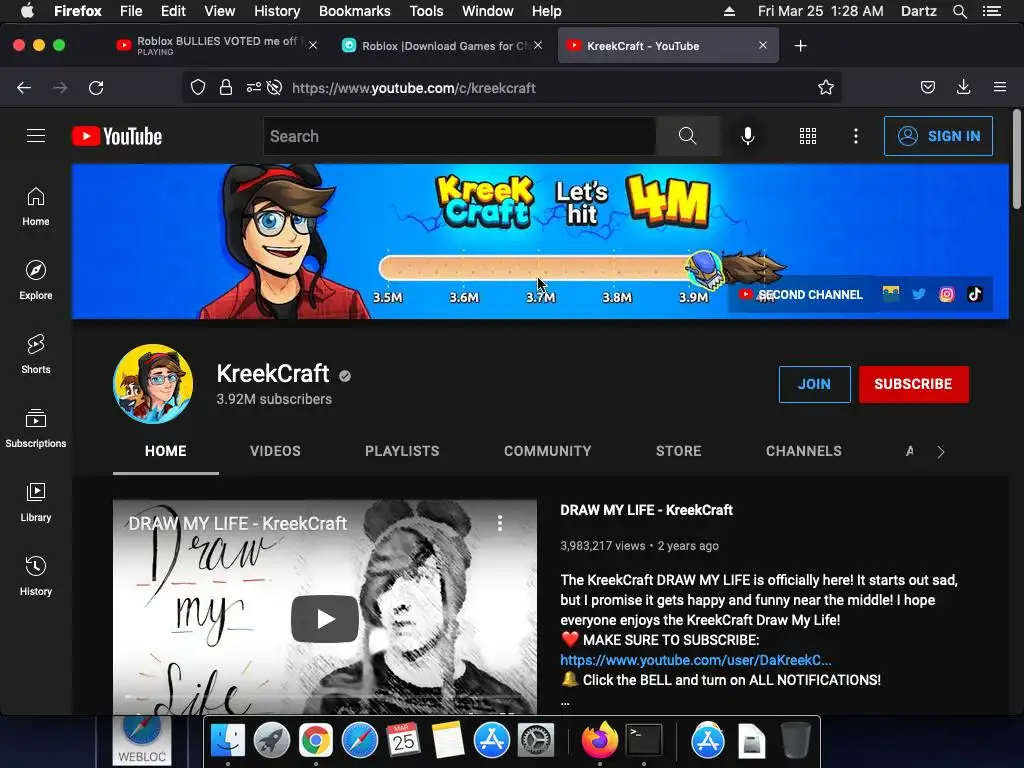Click the Instagram icon in banner
This screenshot has width=1024, height=768.
tap(946, 294)
